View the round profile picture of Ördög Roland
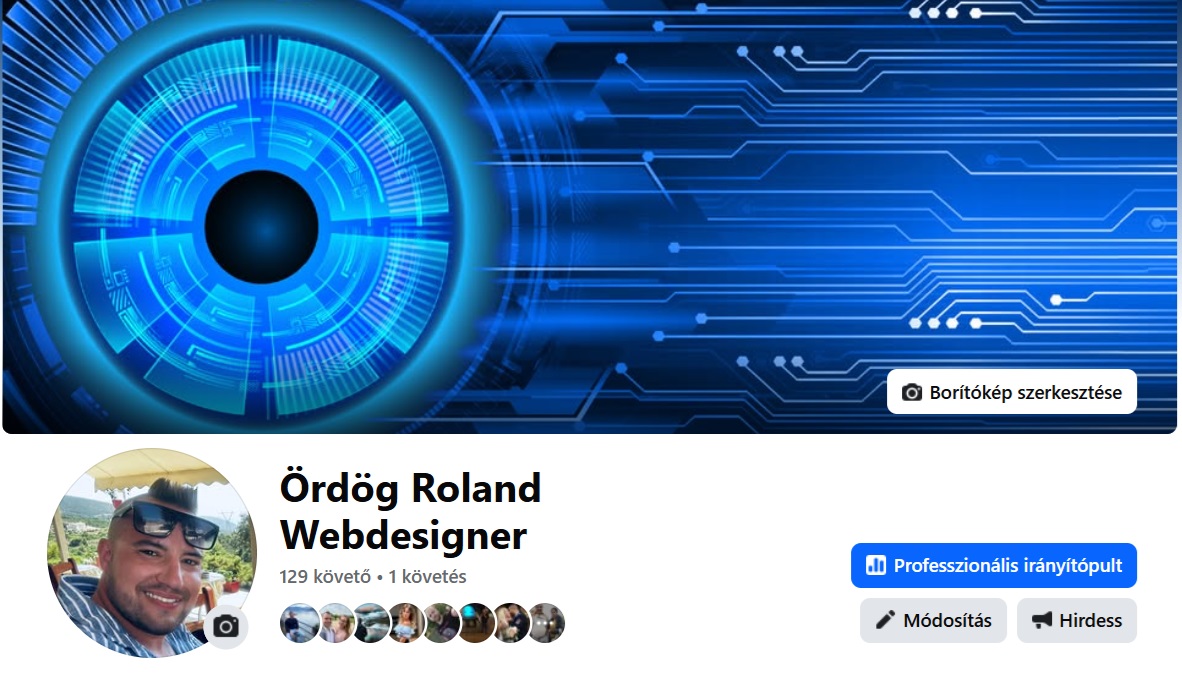This screenshot has width=1182, height=673. (x=152, y=553)
